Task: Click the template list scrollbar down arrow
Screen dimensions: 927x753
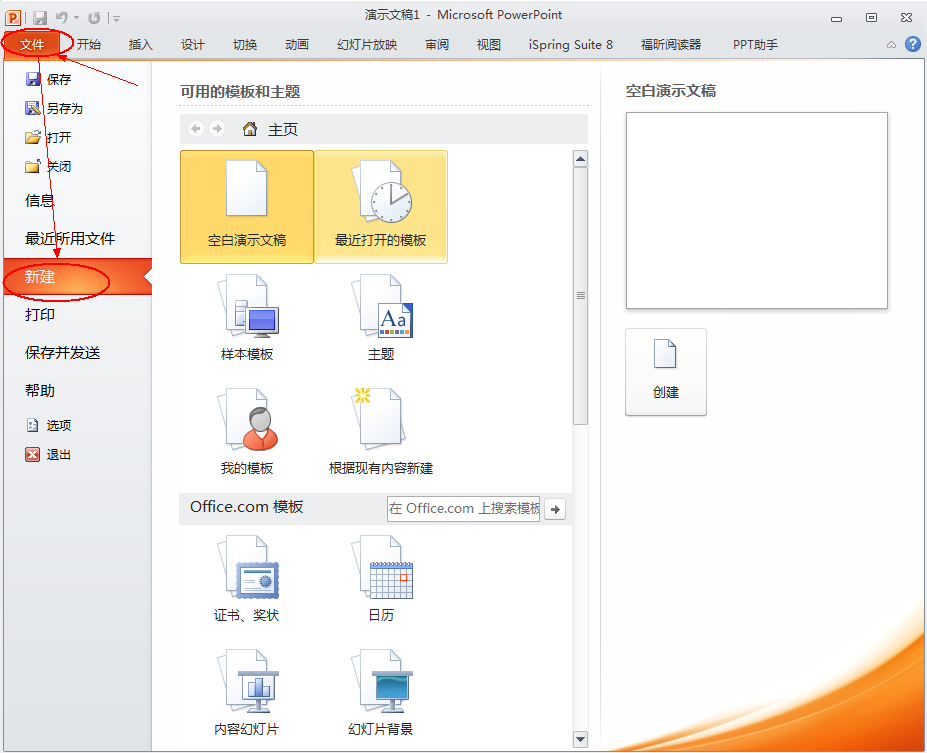Action: click(581, 739)
